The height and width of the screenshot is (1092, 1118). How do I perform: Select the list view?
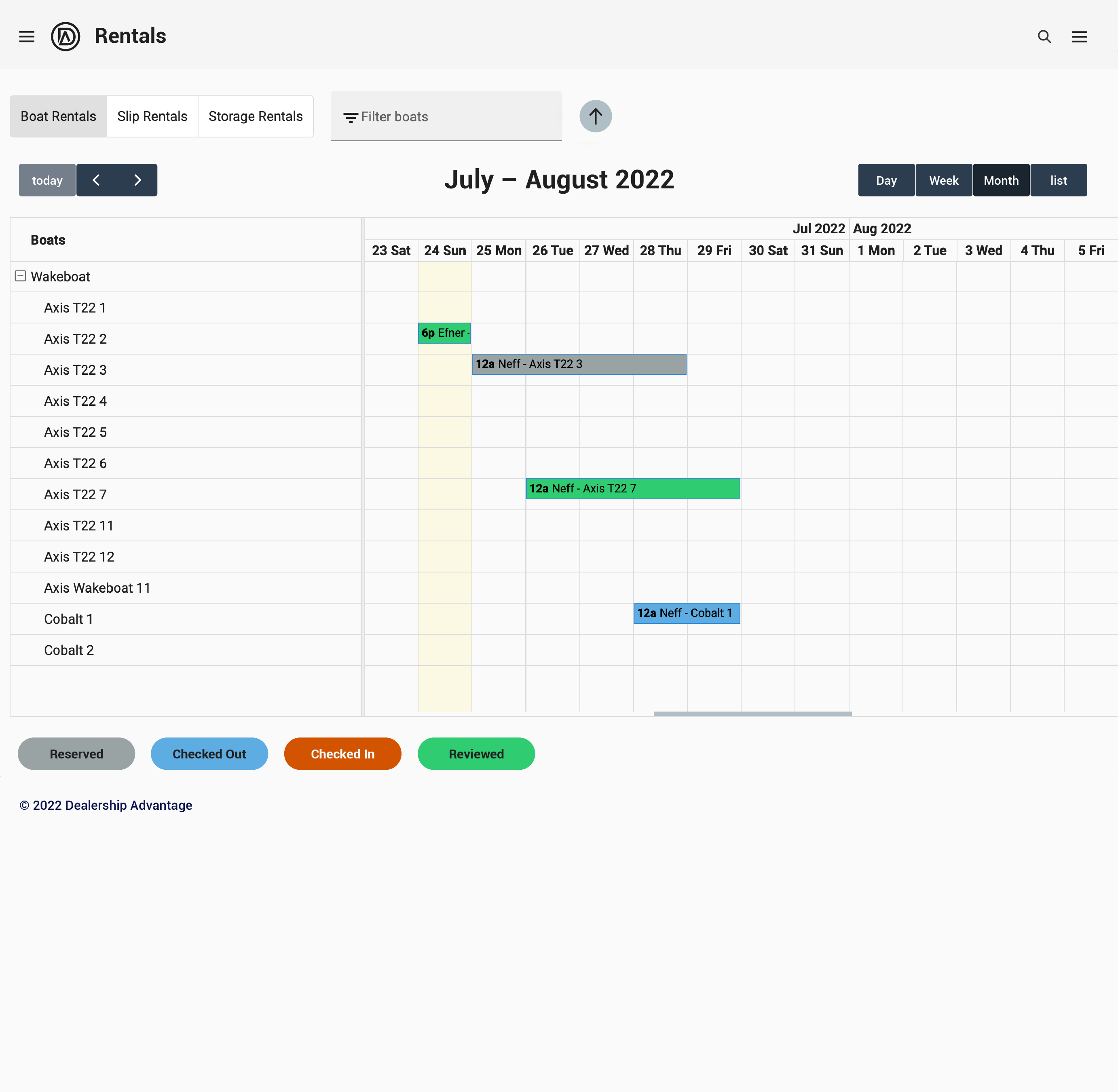tap(1058, 180)
